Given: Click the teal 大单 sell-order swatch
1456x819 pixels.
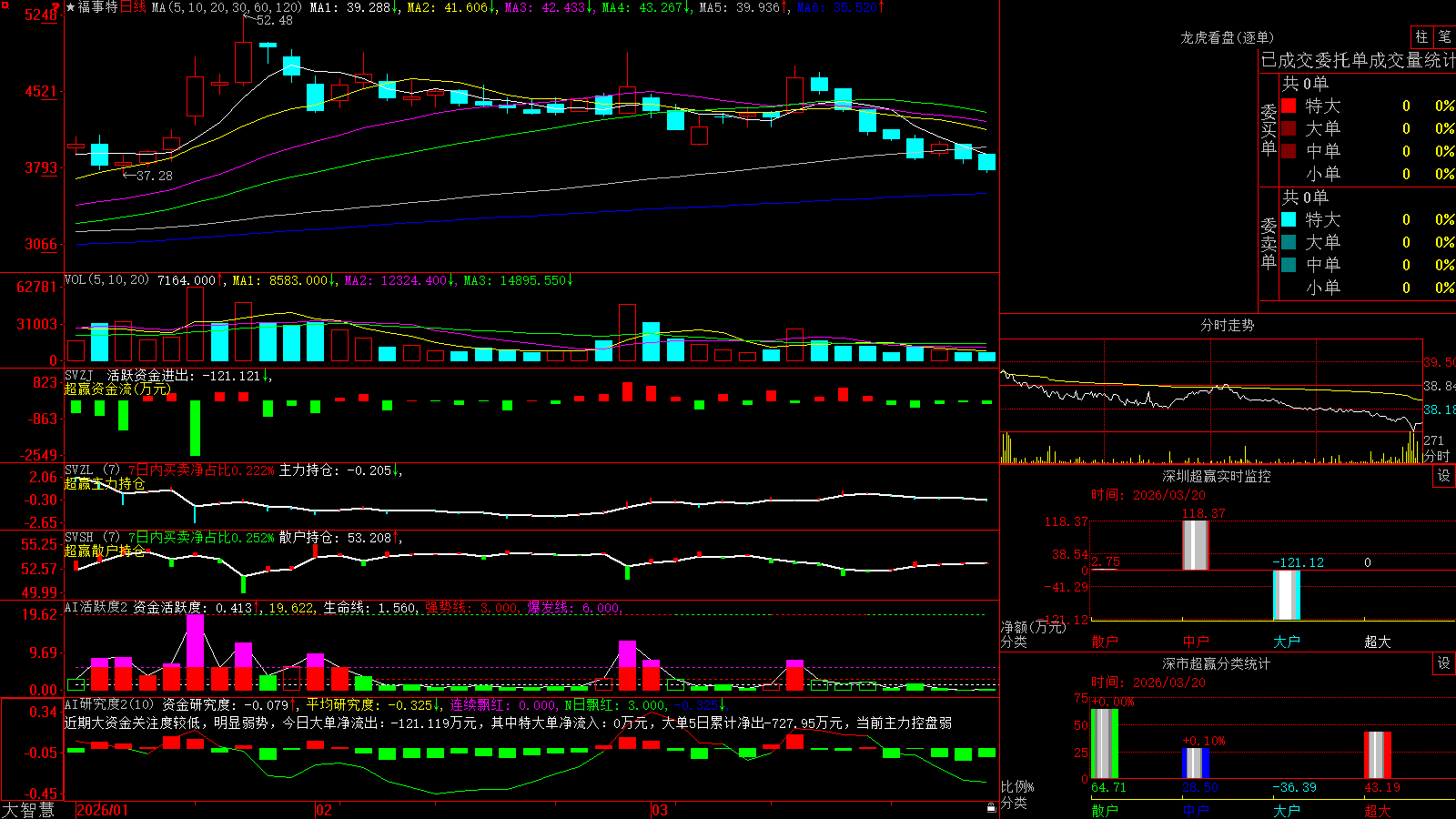Looking at the screenshot, I should tap(1289, 242).
